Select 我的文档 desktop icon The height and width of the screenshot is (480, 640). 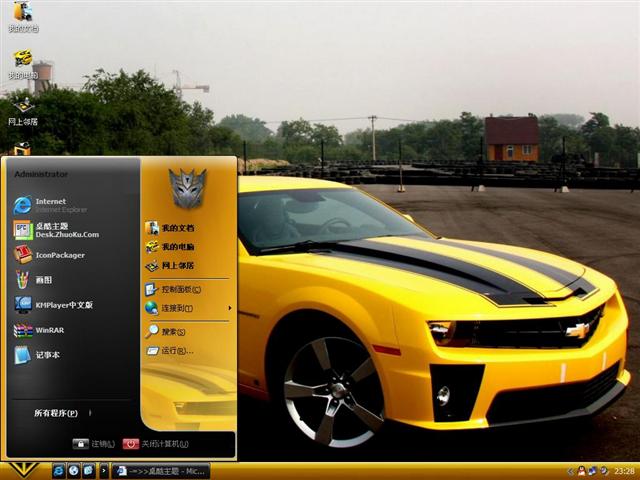(23, 16)
